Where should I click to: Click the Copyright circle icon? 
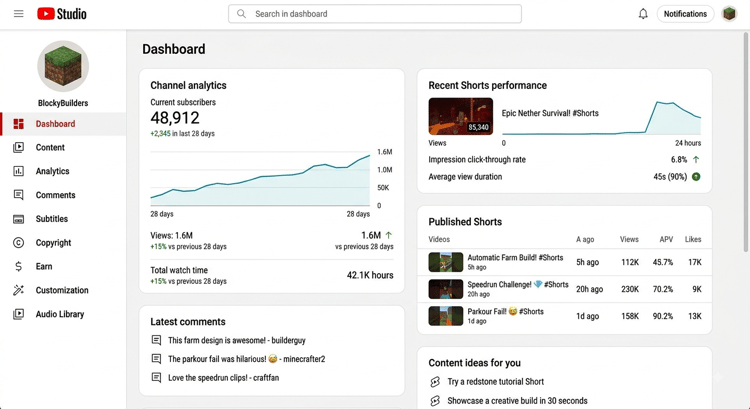(19, 243)
